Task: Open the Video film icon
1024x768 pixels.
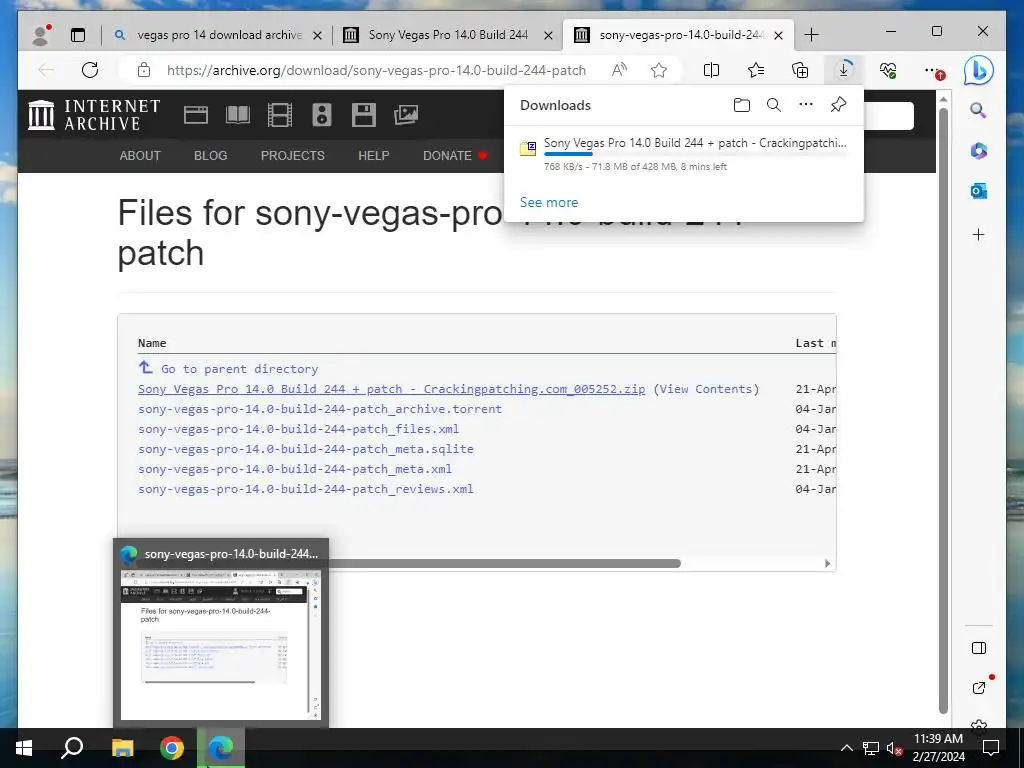Action: [280, 115]
